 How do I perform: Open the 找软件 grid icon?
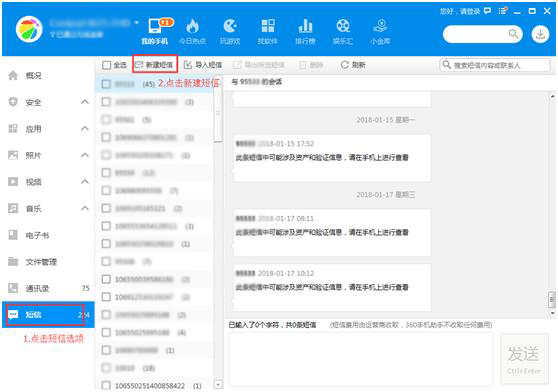(x=268, y=27)
